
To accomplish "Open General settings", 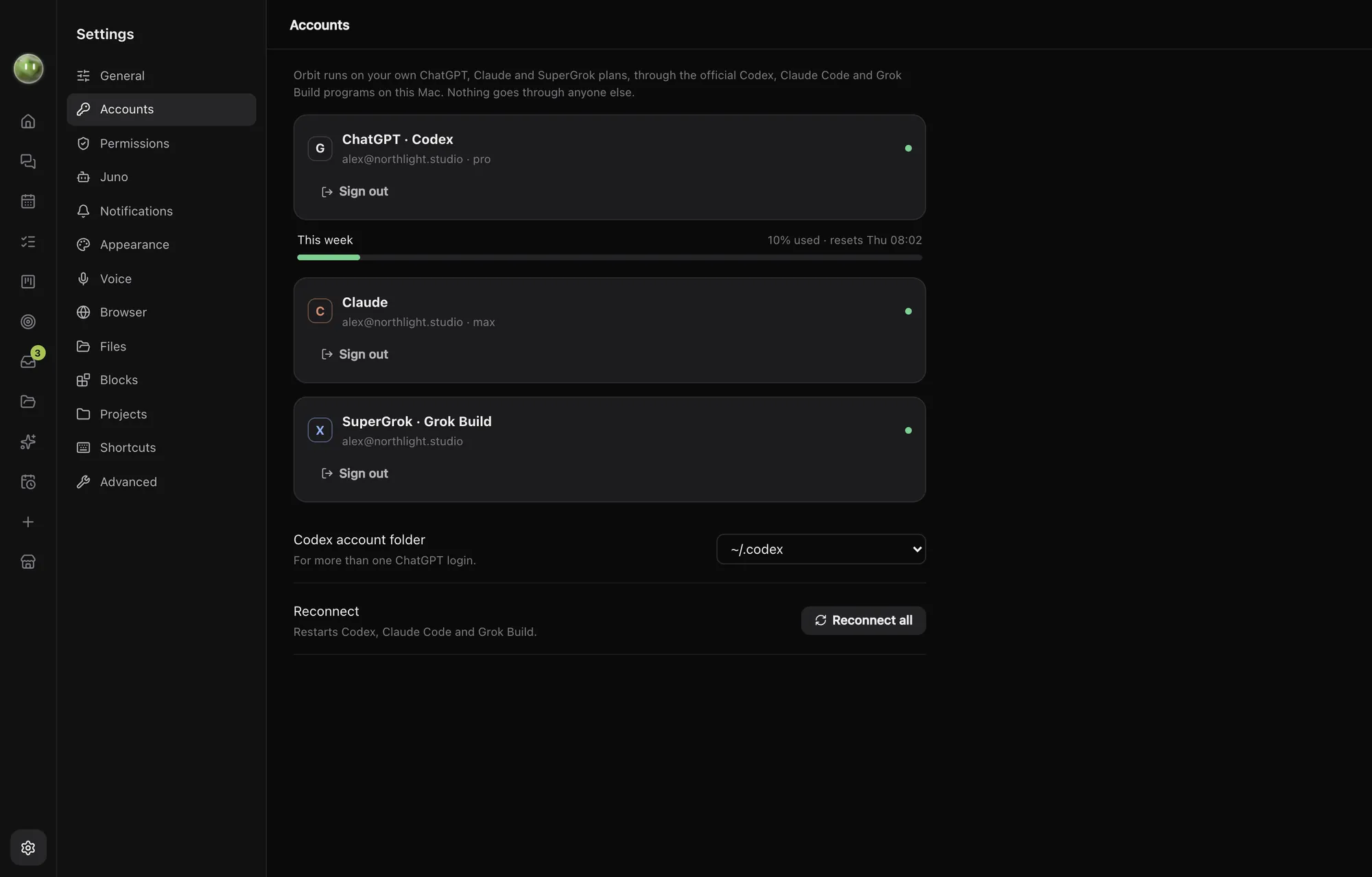I will [161, 75].
